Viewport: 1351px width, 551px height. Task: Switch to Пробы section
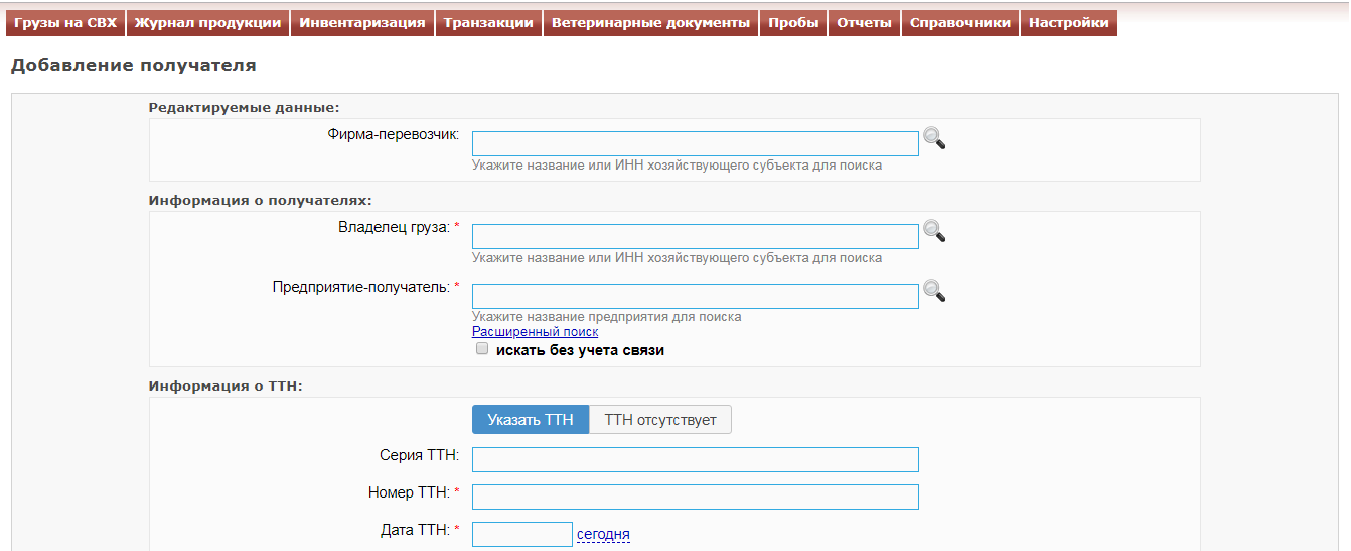coord(793,23)
